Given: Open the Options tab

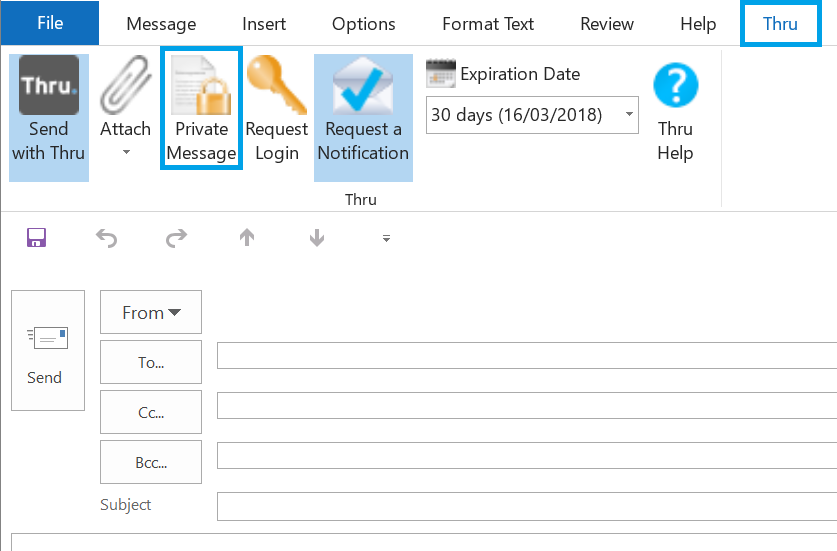Looking at the screenshot, I should (364, 24).
